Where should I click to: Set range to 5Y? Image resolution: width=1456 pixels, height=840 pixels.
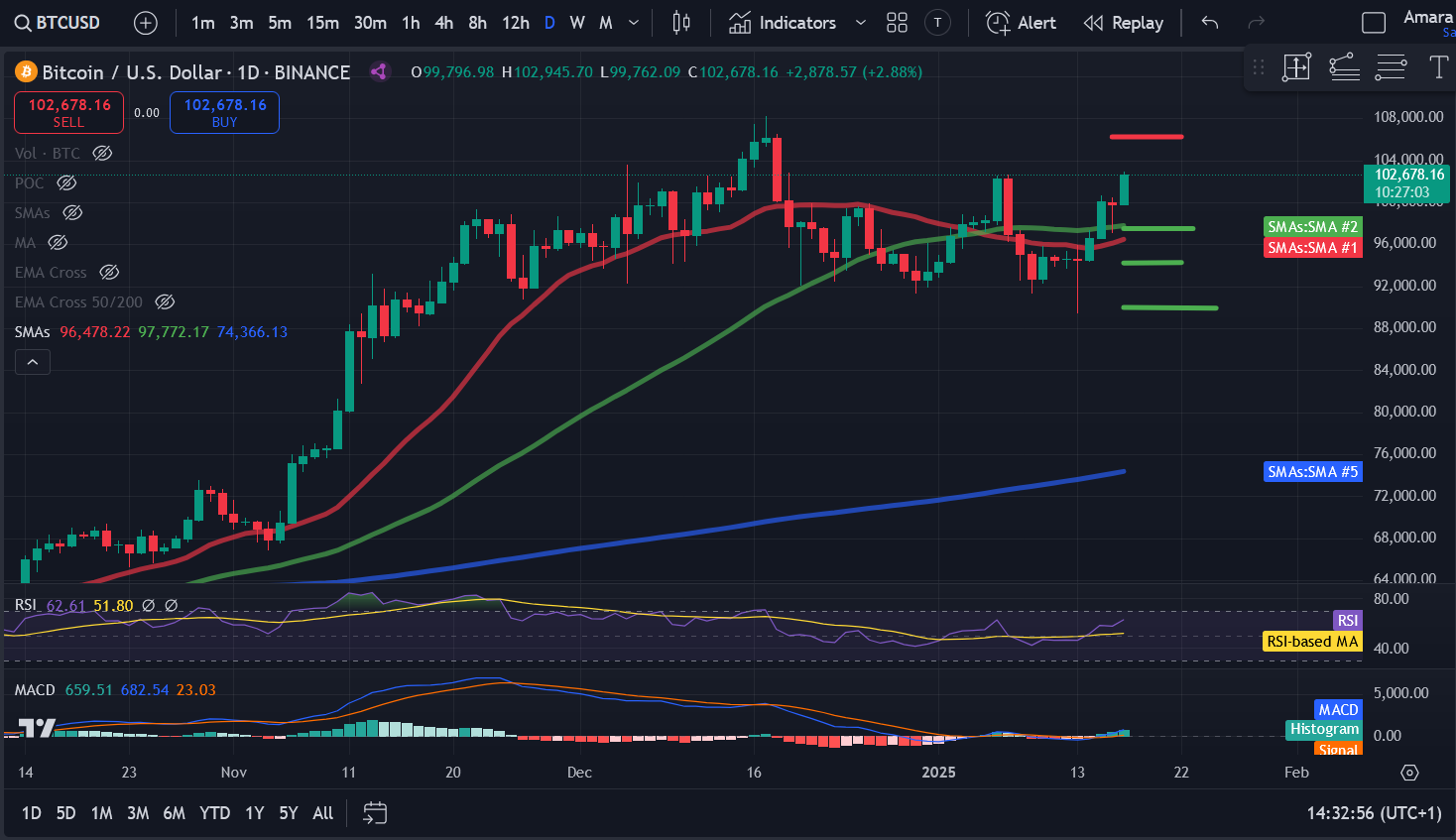pyautogui.click(x=288, y=813)
